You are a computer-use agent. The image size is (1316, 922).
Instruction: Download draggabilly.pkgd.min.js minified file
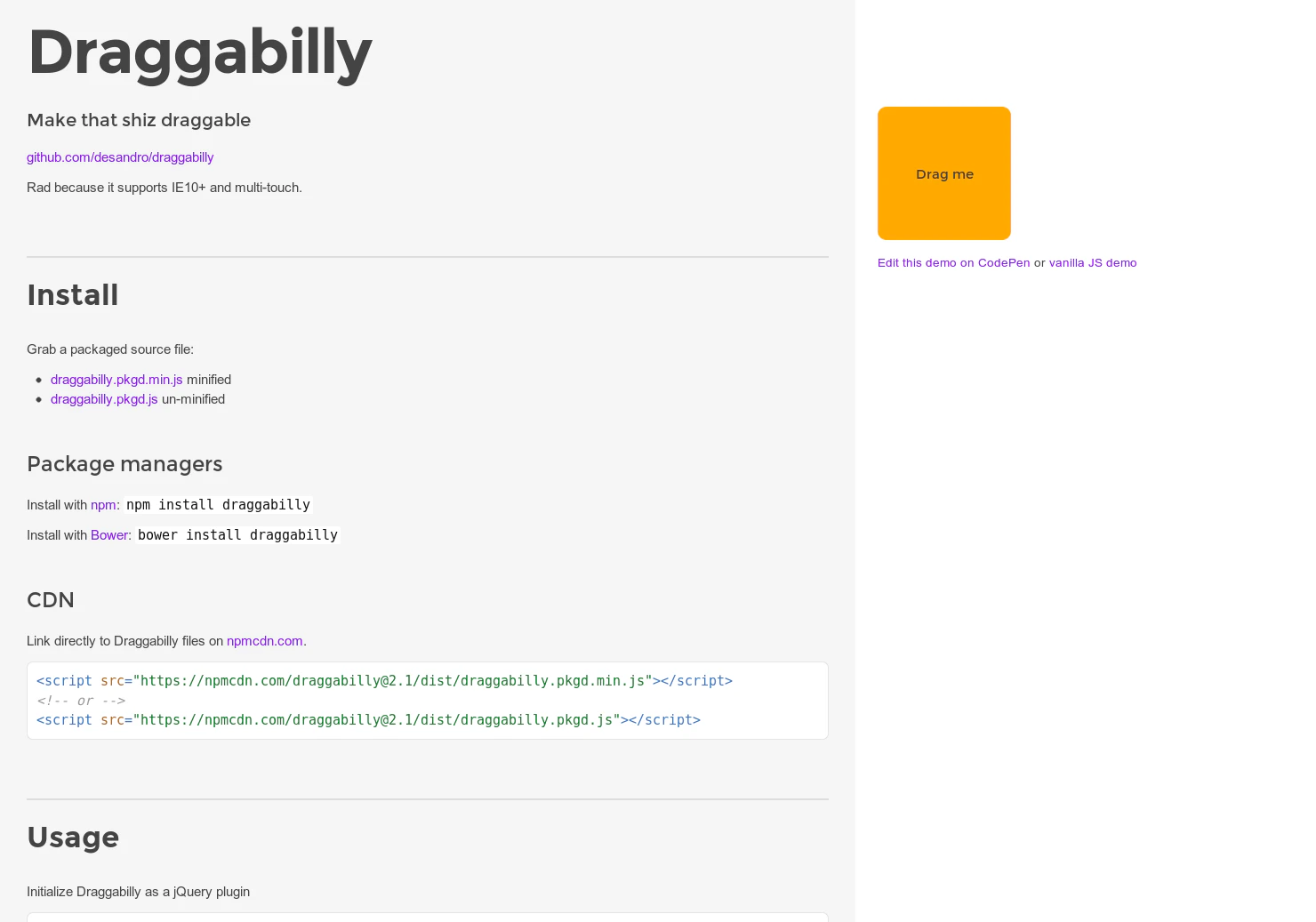pyautogui.click(x=116, y=380)
